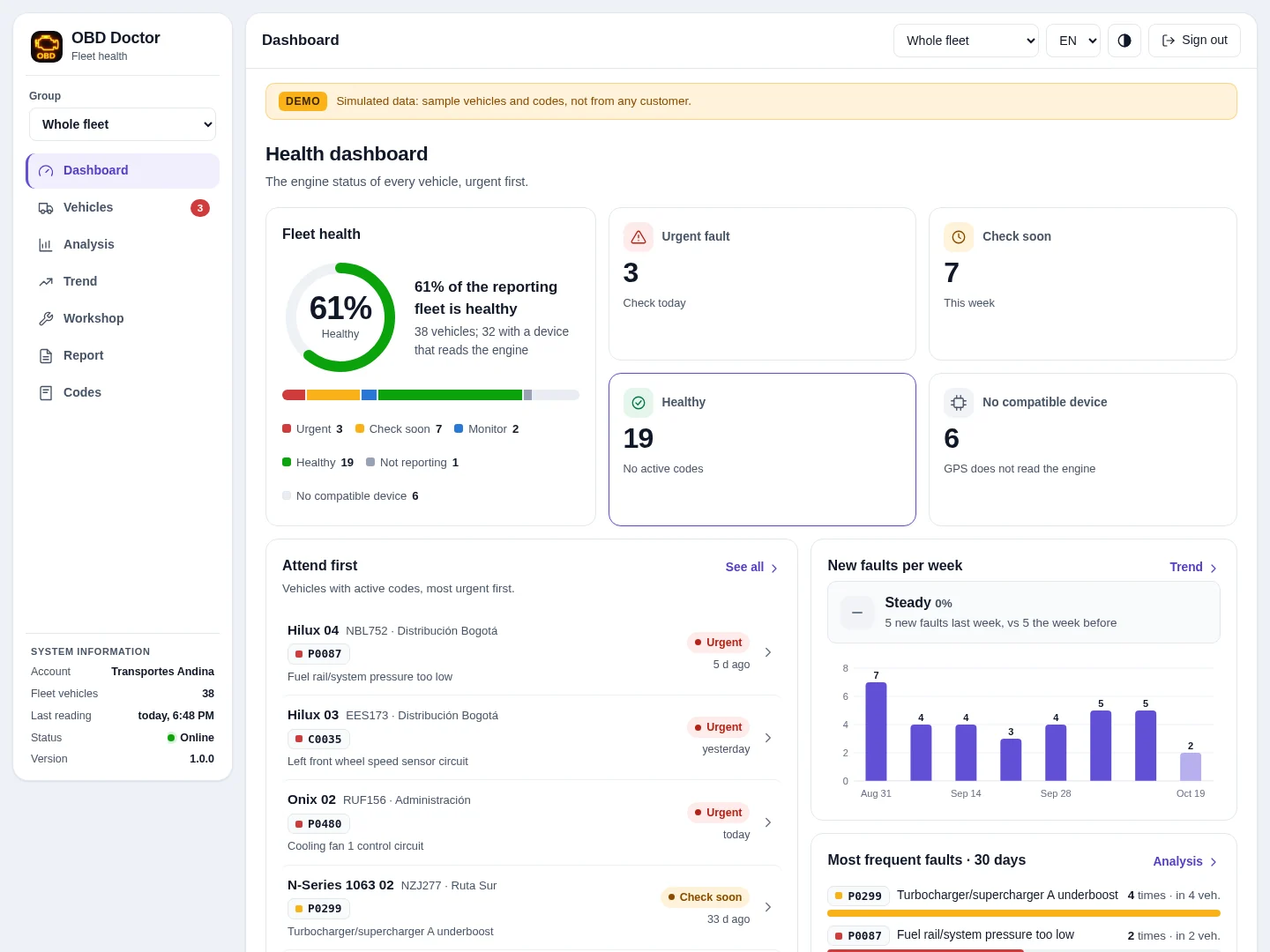This screenshot has width=1270, height=952.
Task: Go to the Vehicles menu item
Action: (x=123, y=208)
